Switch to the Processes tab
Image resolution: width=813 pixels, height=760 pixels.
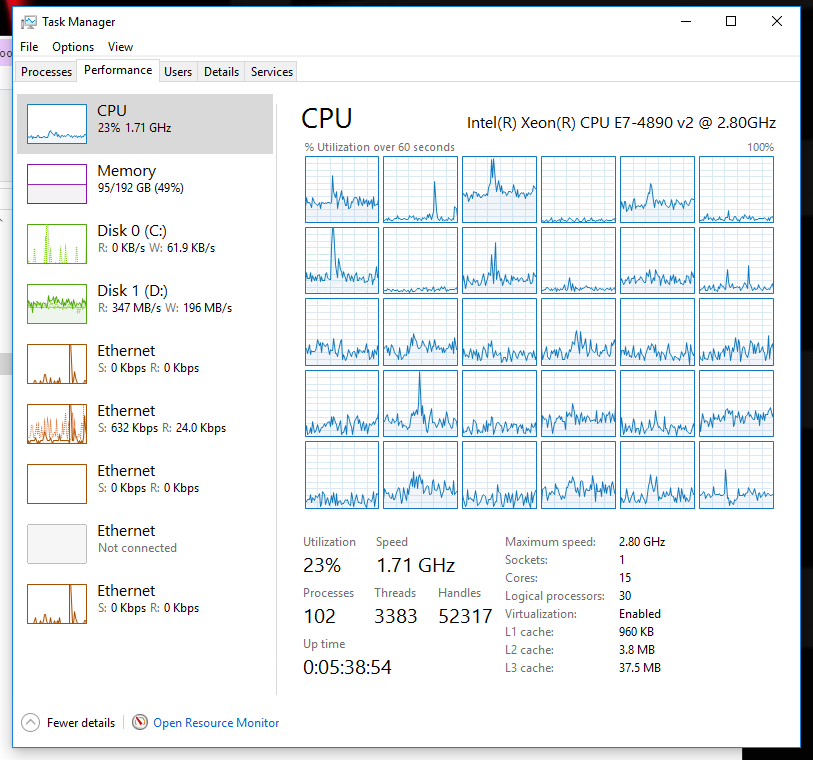(45, 71)
